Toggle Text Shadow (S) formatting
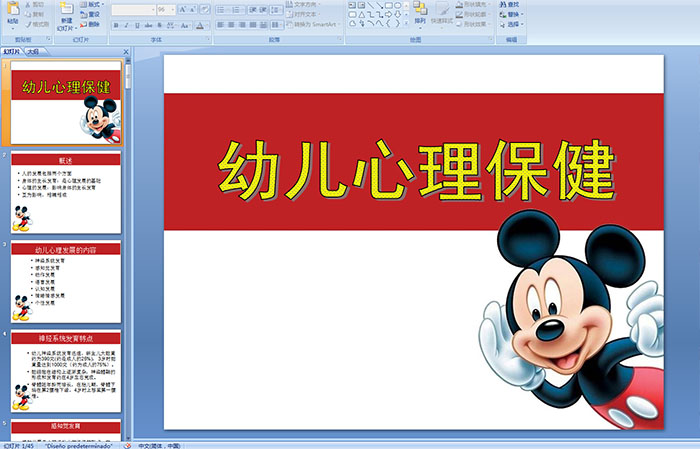The image size is (700, 449). 159,25
